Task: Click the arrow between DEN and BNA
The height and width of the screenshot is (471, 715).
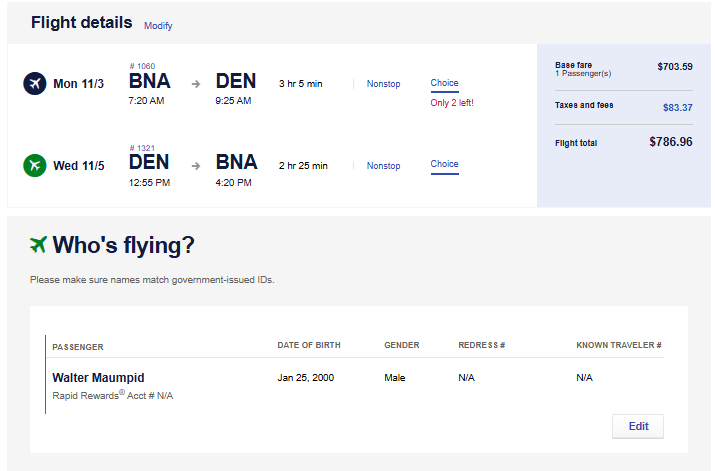Action: click(x=196, y=165)
